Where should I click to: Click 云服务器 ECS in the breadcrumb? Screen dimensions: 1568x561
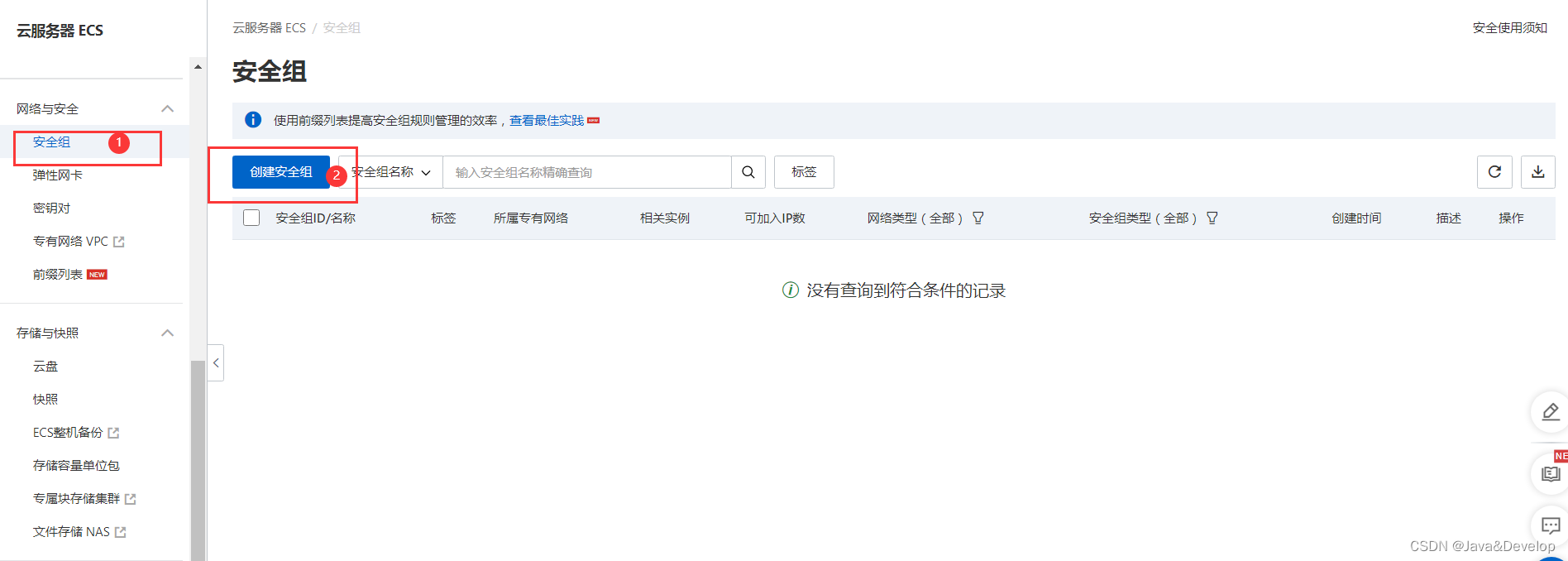coord(269,28)
